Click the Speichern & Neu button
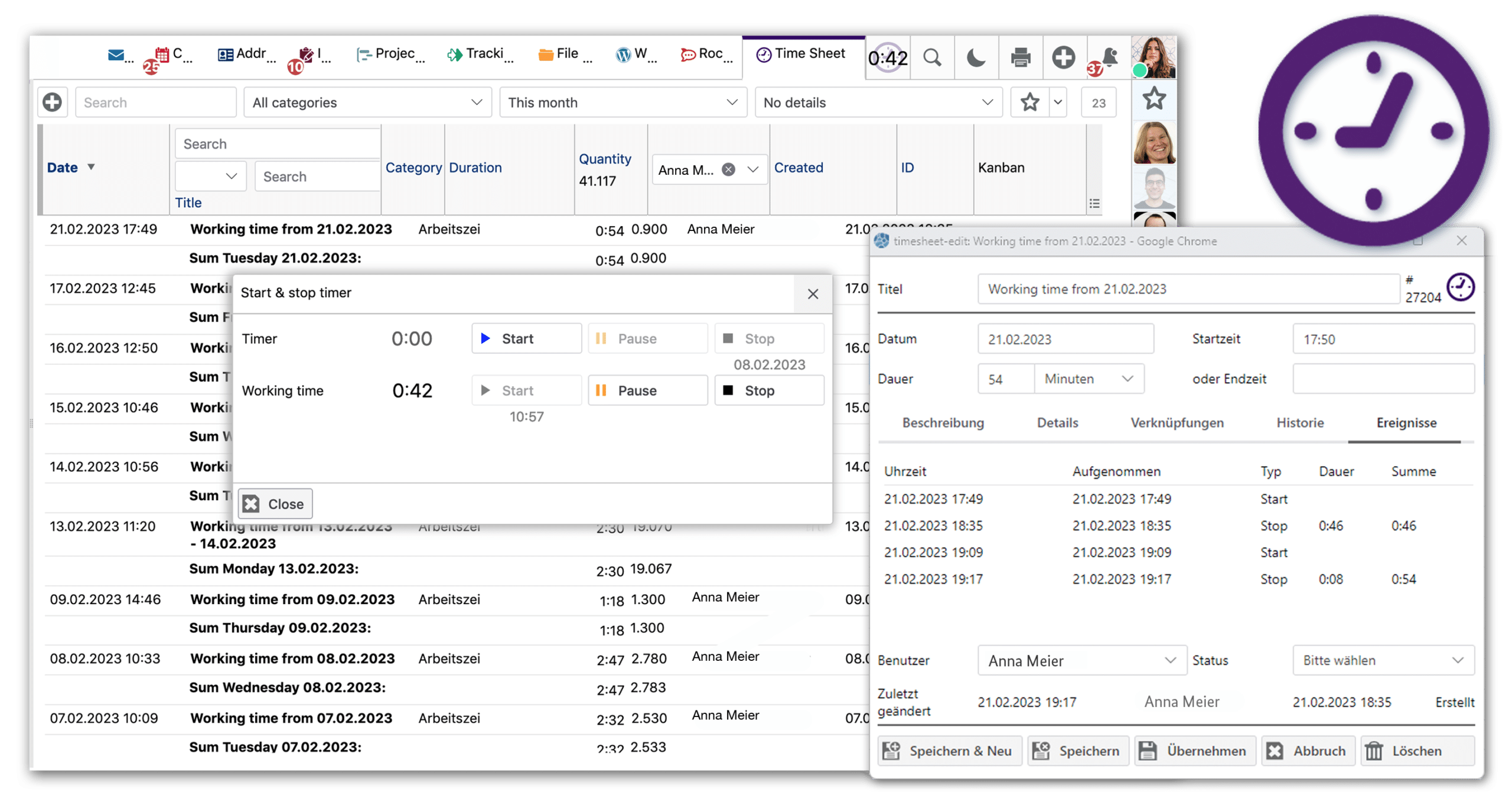1512x802 pixels. coord(949,751)
